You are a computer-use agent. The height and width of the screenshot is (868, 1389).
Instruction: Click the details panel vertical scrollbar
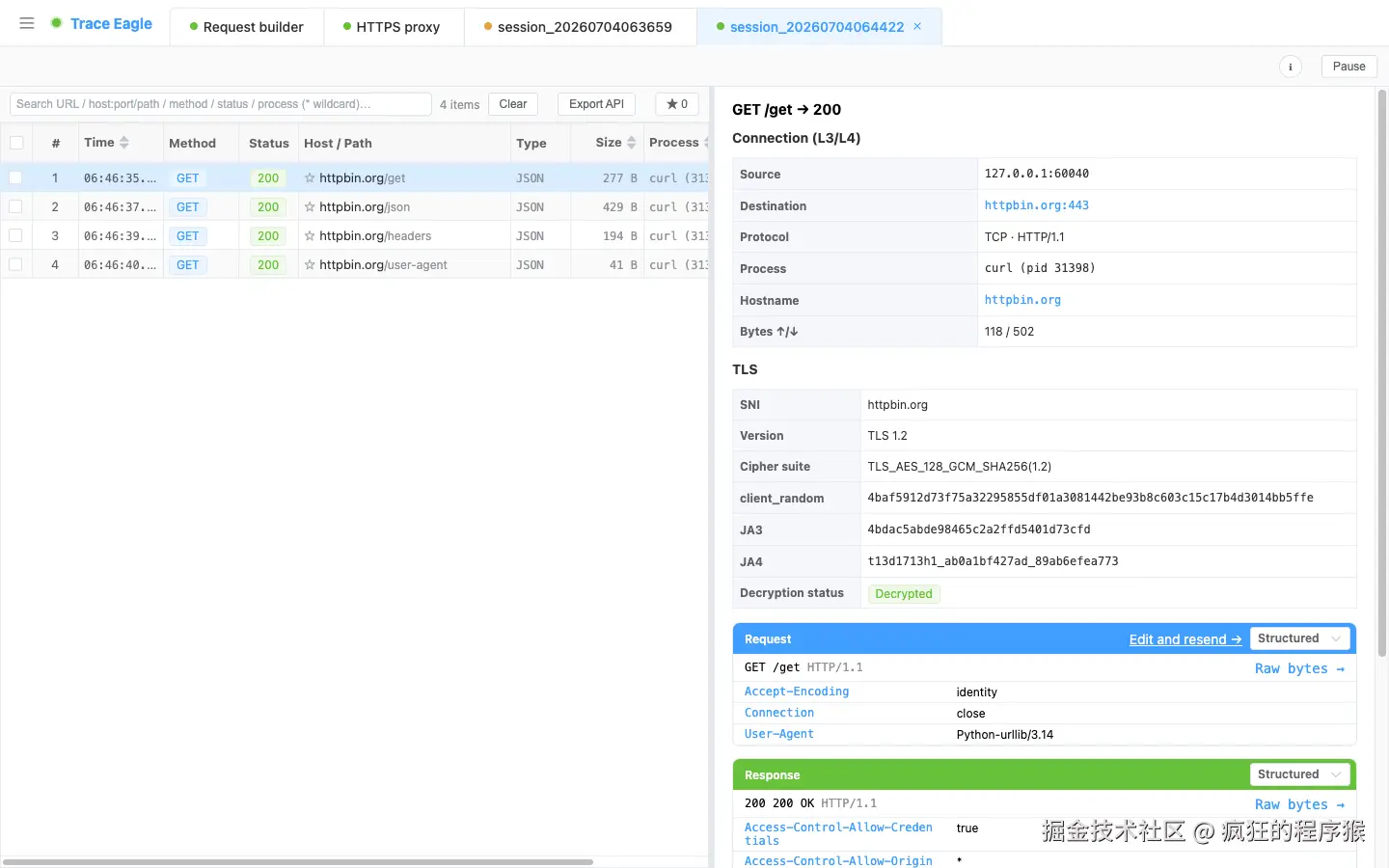tap(1382, 373)
